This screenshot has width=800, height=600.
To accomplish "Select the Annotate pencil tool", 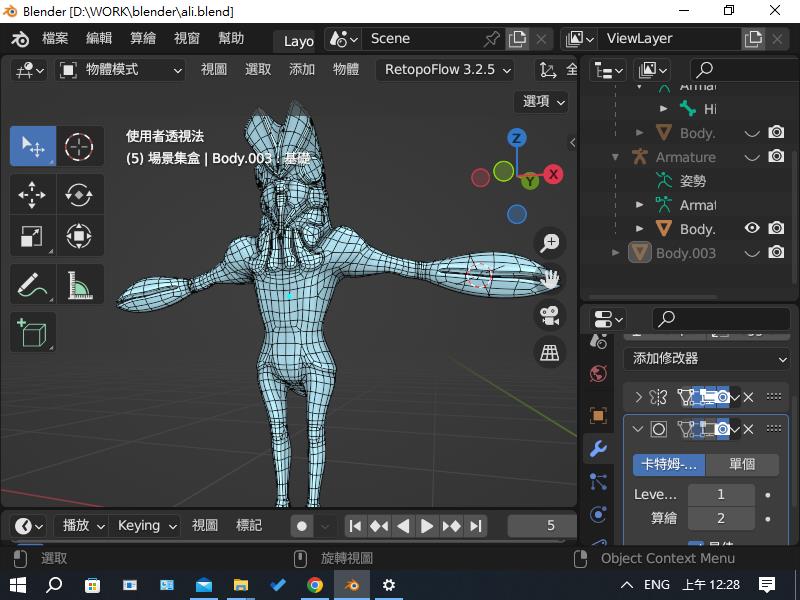I will click(x=32, y=285).
